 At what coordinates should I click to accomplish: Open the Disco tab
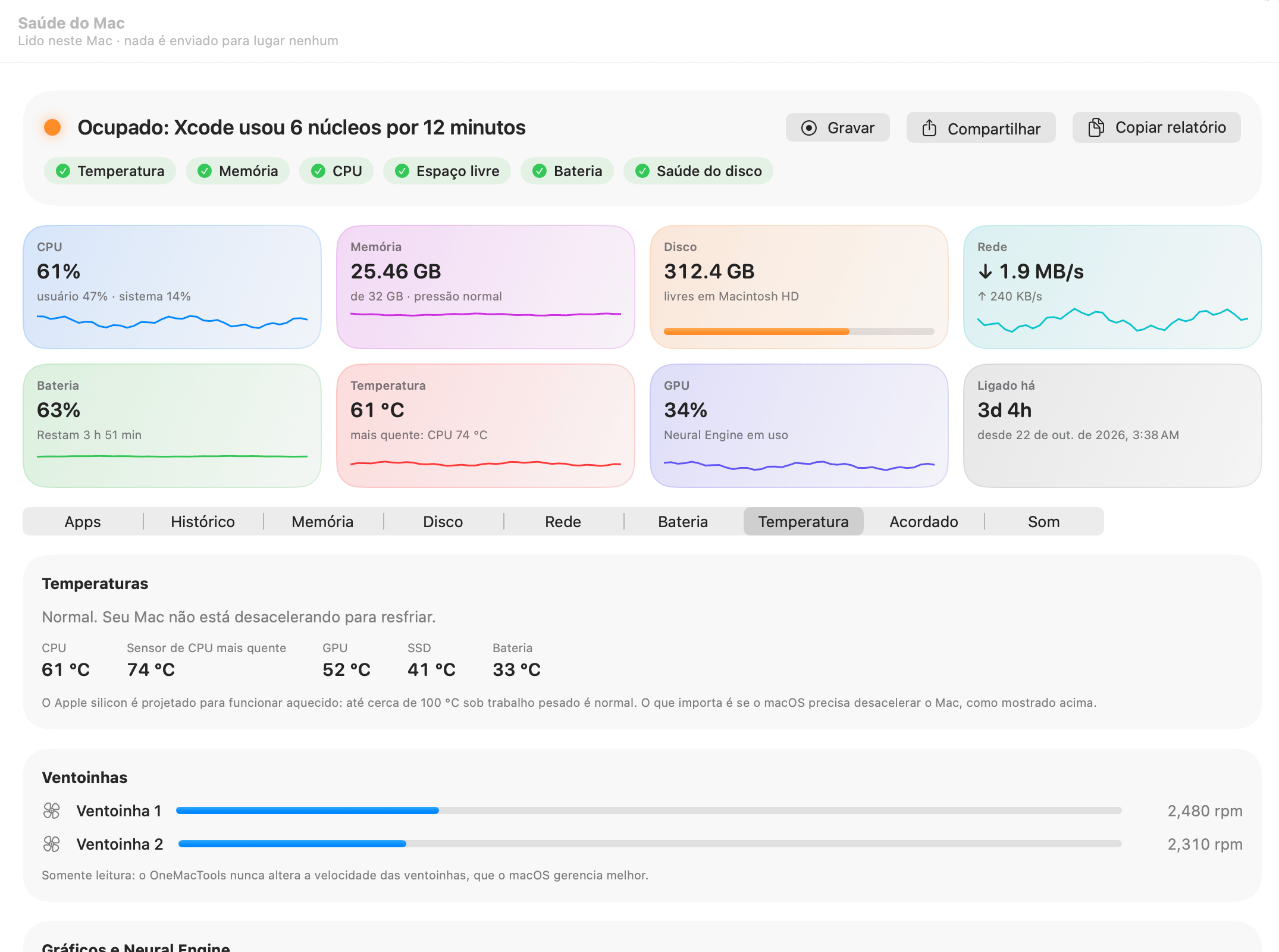tap(443, 522)
